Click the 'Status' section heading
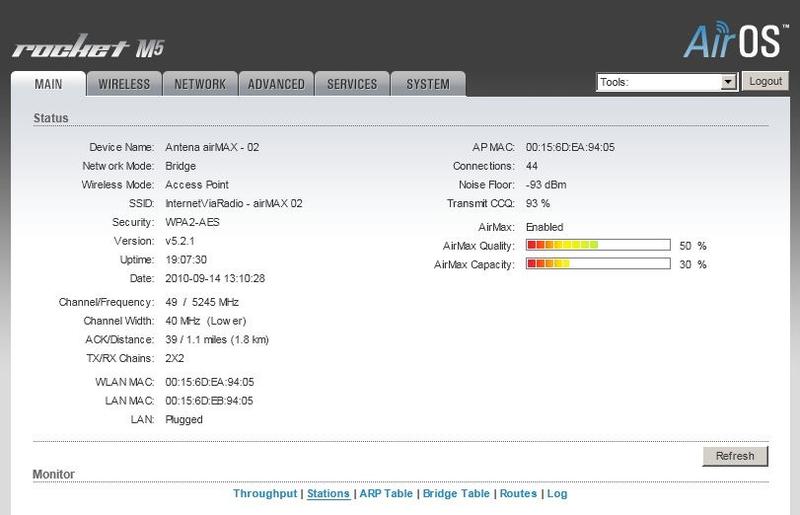 pyautogui.click(x=51, y=118)
